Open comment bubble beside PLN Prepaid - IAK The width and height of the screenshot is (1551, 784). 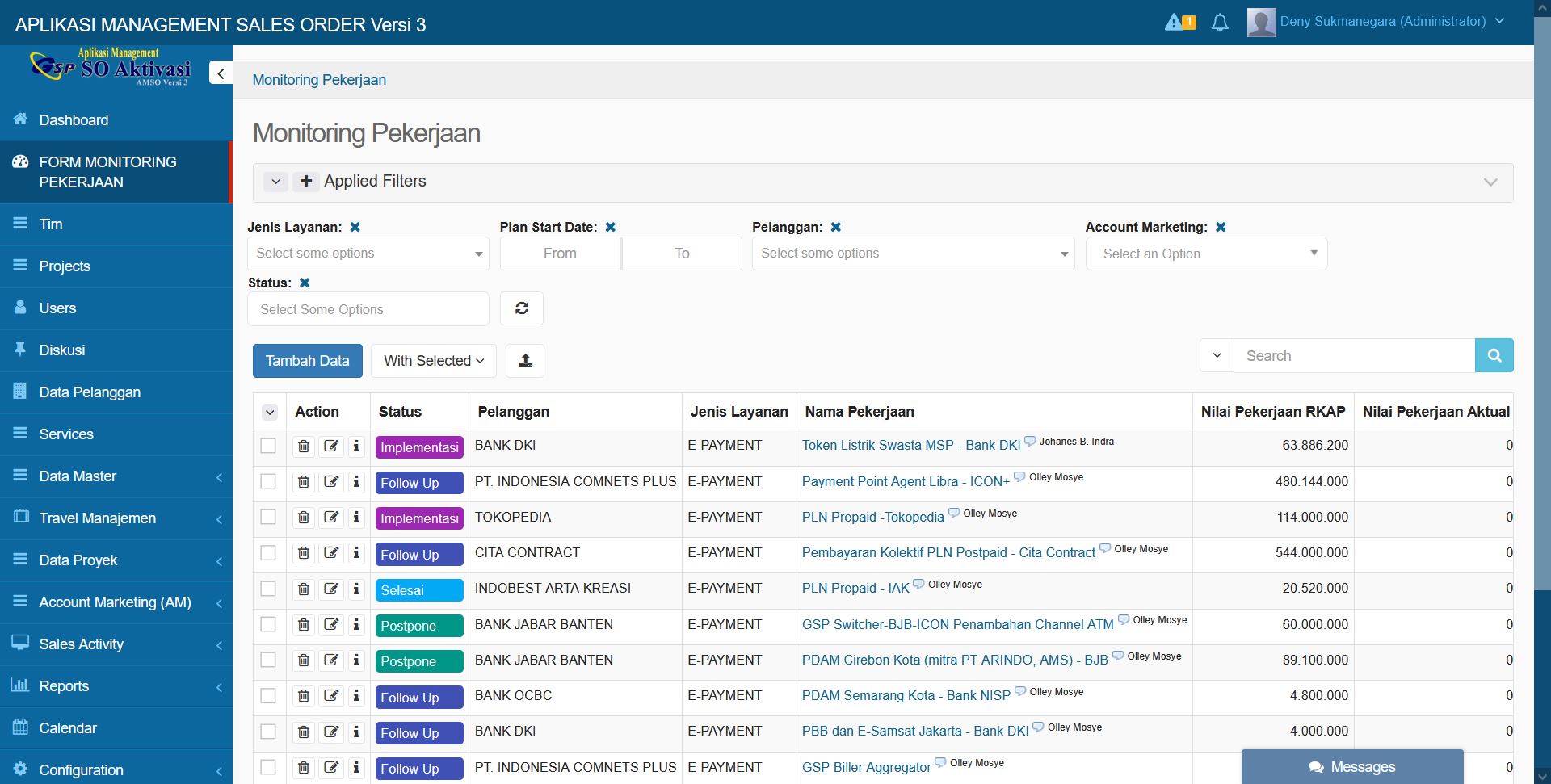point(918,585)
